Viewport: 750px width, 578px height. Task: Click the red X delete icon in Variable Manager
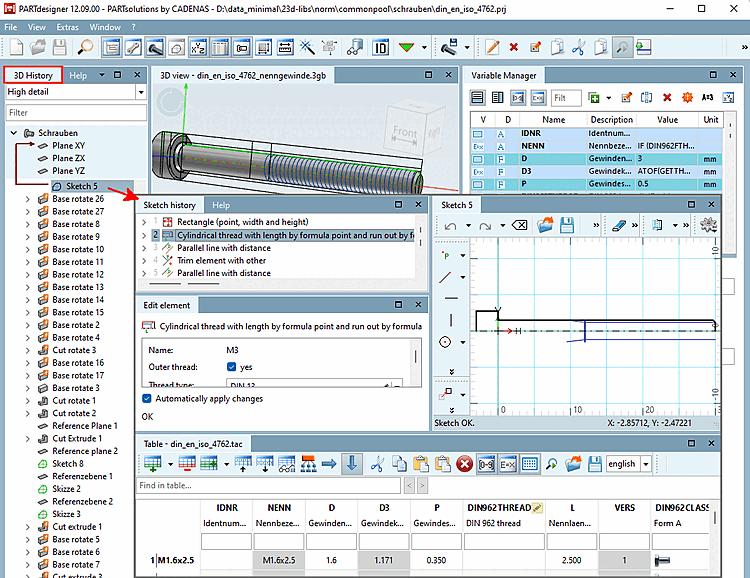[667, 97]
